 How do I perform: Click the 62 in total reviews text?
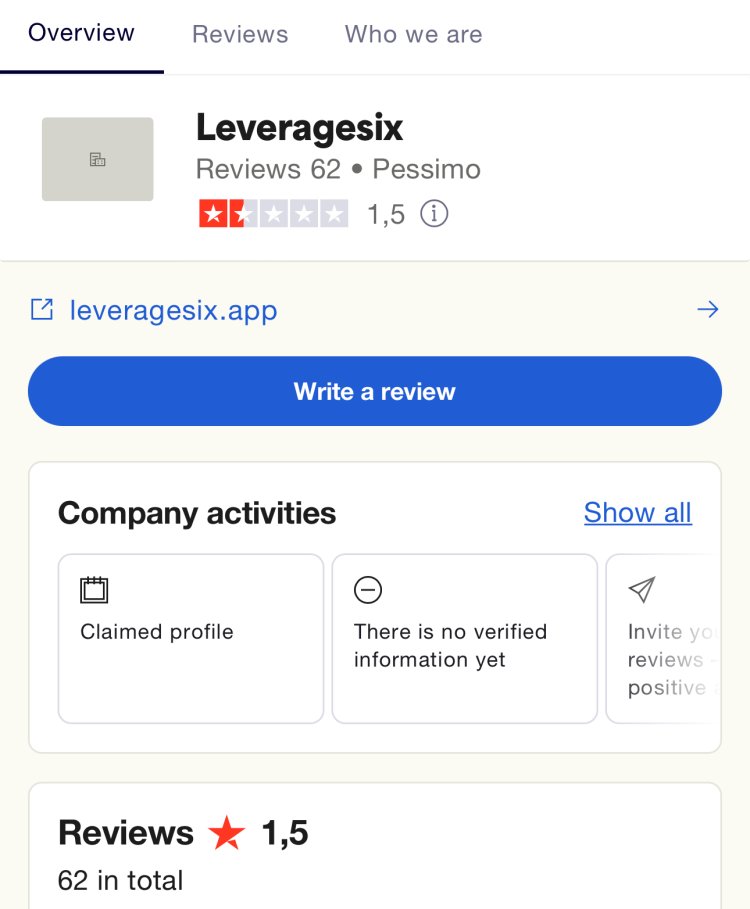pyautogui.click(x=121, y=880)
